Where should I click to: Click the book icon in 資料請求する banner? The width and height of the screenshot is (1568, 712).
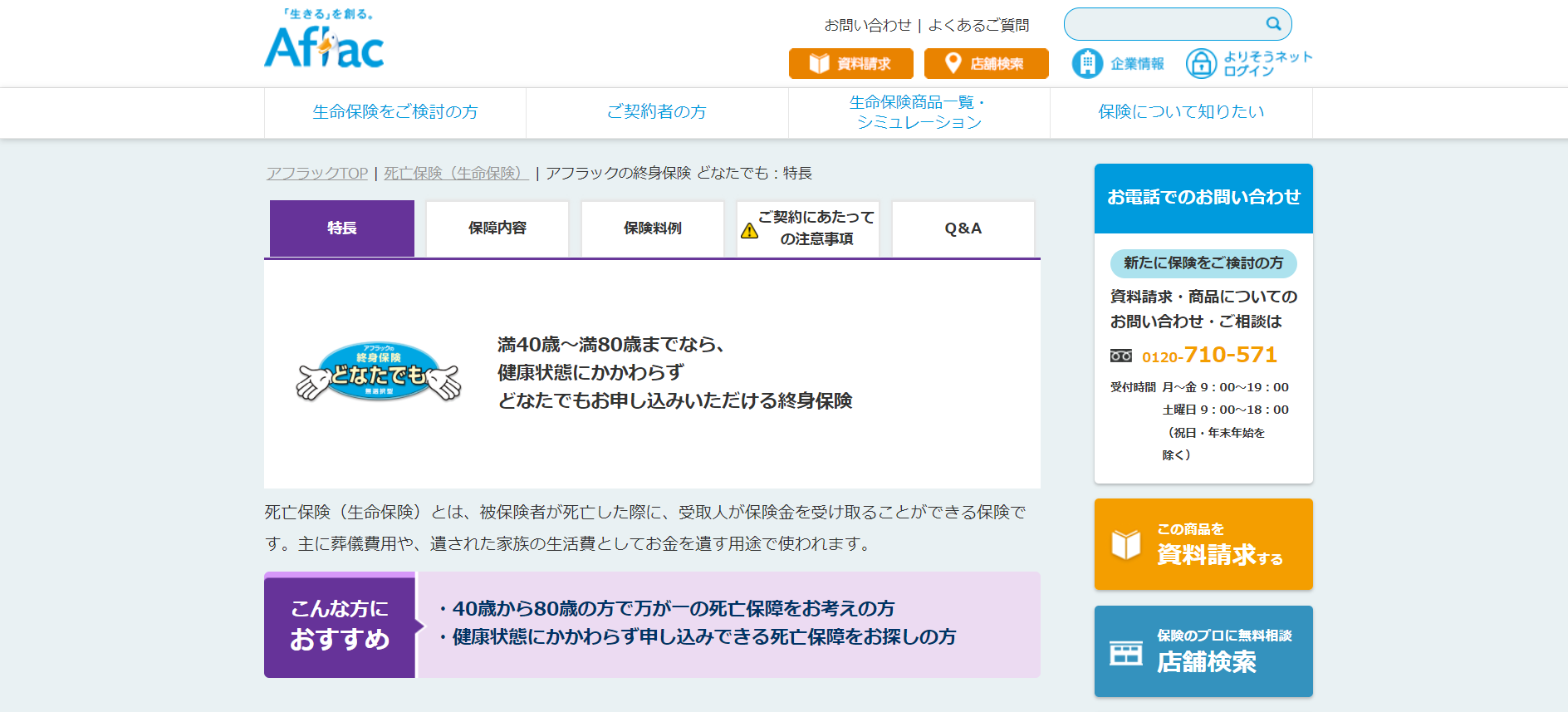click(x=1126, y=545)
